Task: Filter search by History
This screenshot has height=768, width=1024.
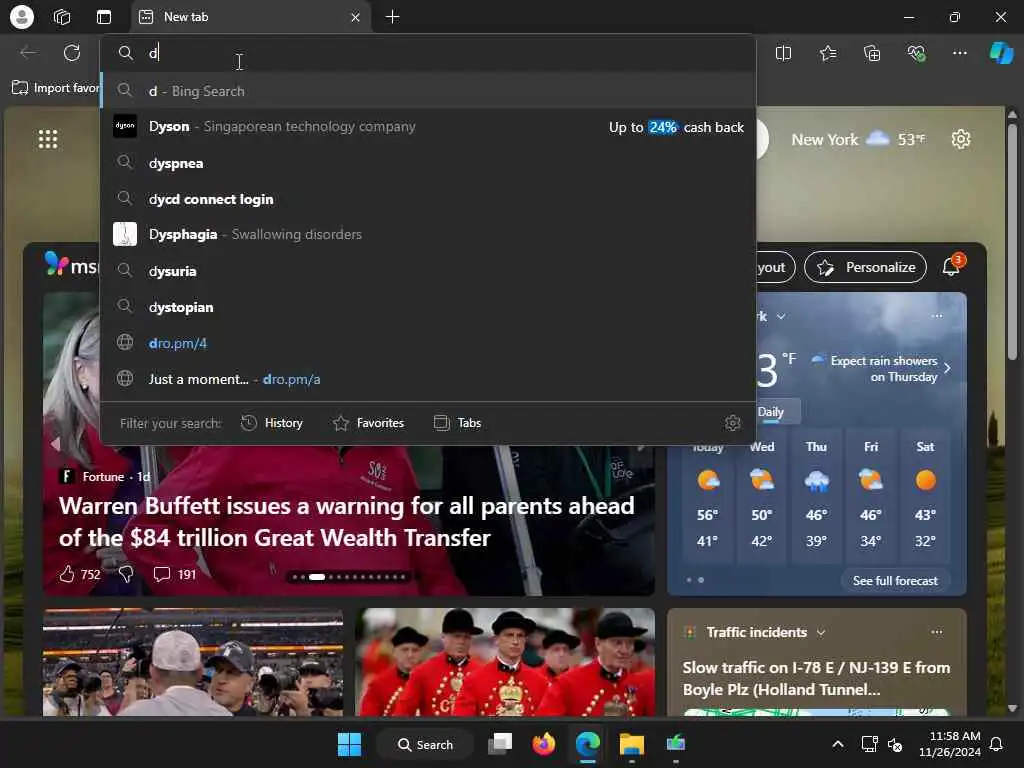Action: click(x=272, y=423)
